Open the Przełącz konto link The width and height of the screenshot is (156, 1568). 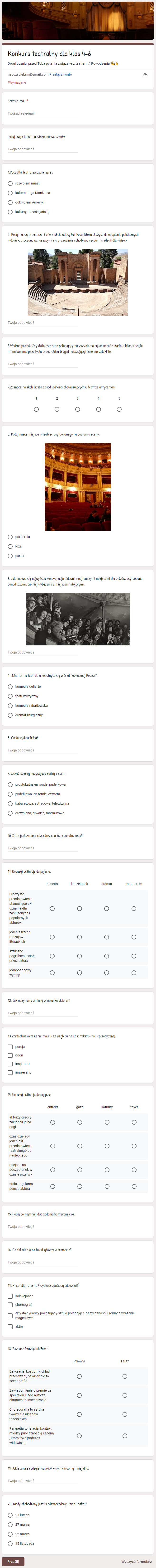[61, 74]
